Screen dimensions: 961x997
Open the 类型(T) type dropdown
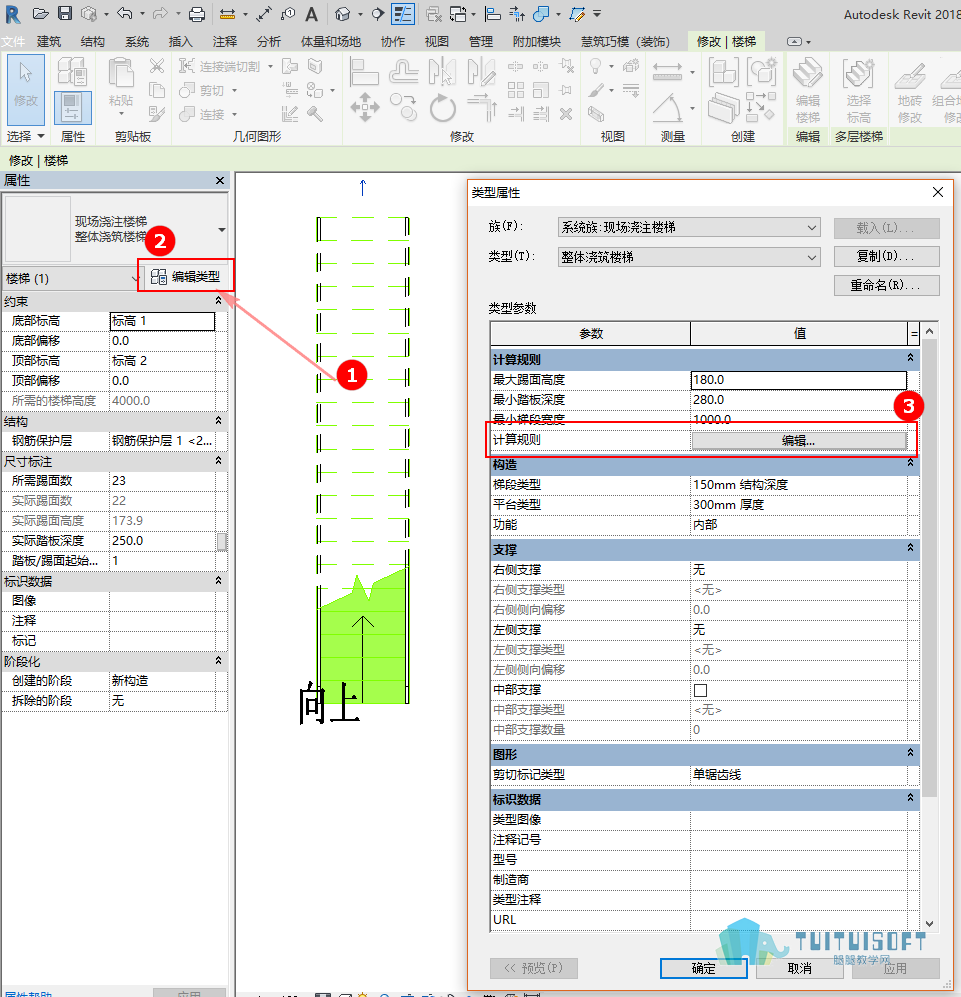(689, 257)
